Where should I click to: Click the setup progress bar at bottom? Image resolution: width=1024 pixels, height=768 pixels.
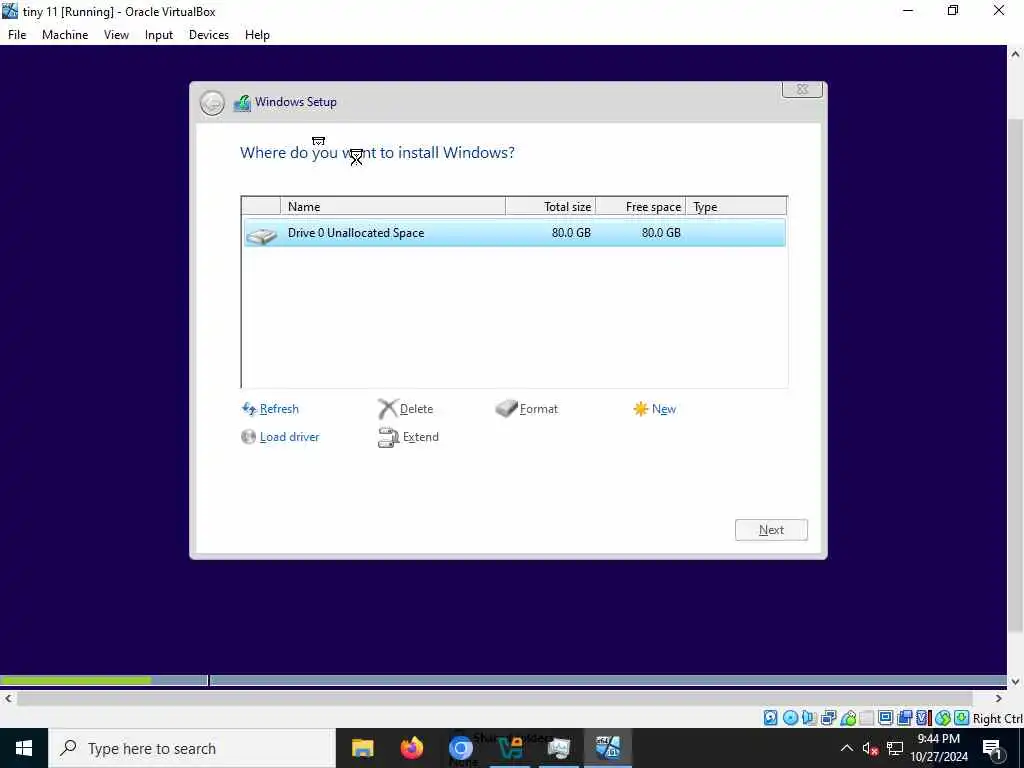(503, 680)
